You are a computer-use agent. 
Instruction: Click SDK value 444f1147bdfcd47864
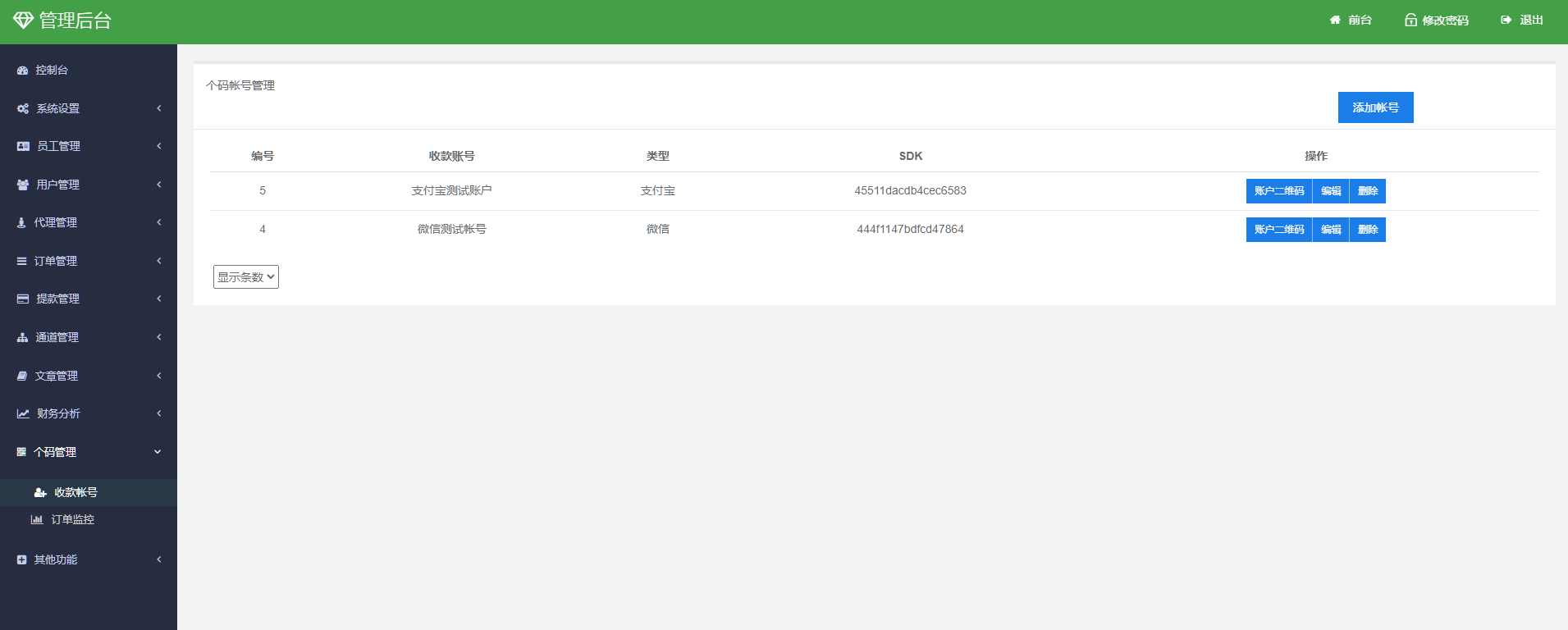pos(911,229)
